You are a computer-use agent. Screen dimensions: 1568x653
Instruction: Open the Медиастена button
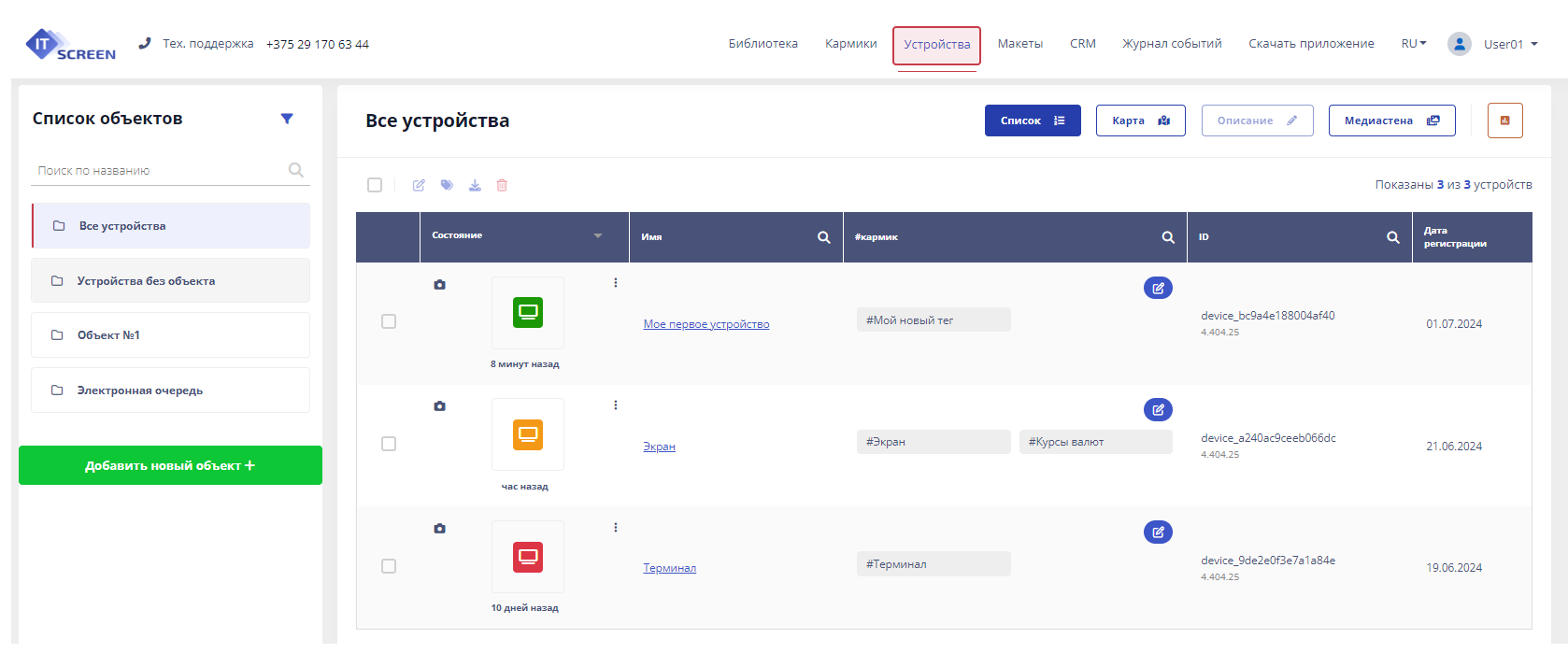(x=1392, y=121)
